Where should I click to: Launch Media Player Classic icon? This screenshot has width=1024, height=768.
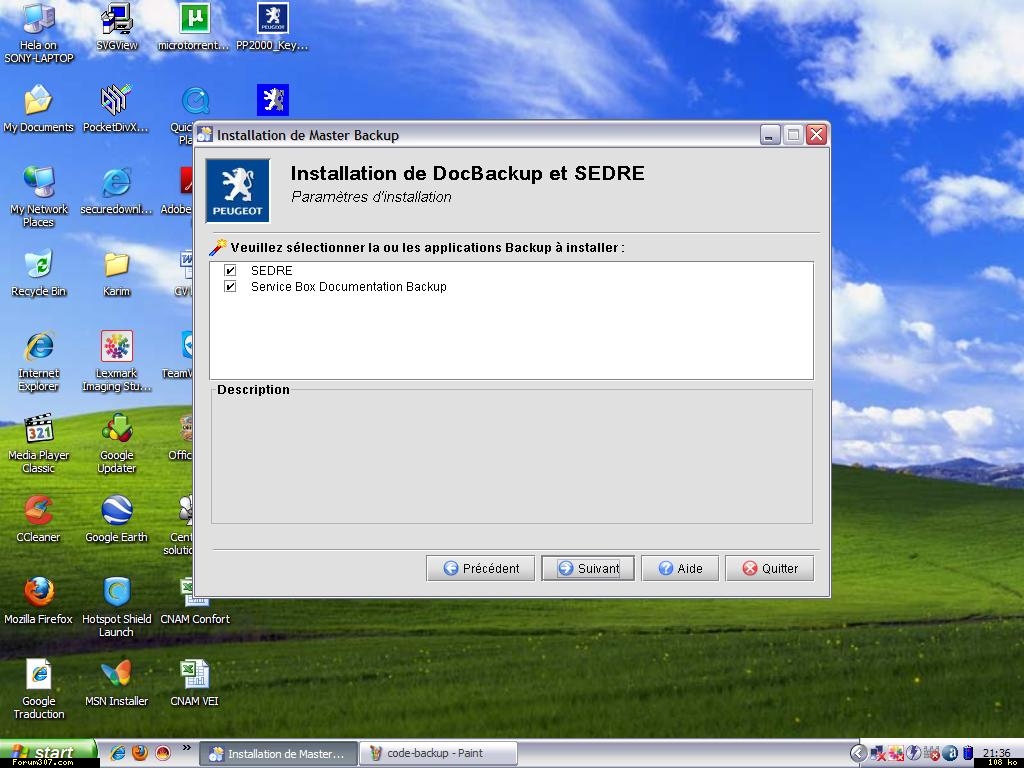tap(39, 443)
